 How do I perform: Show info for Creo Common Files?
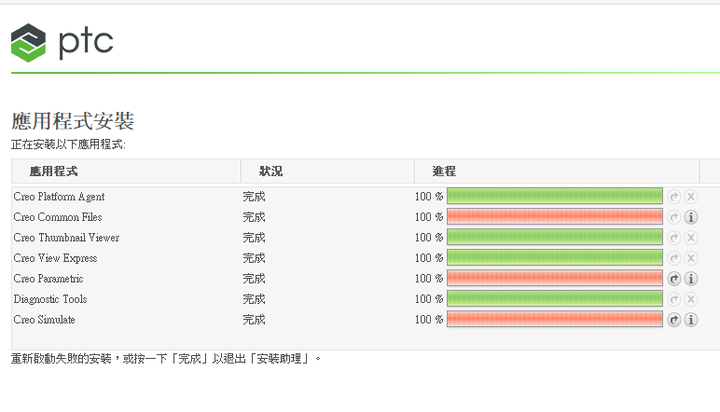coord(691,217)
